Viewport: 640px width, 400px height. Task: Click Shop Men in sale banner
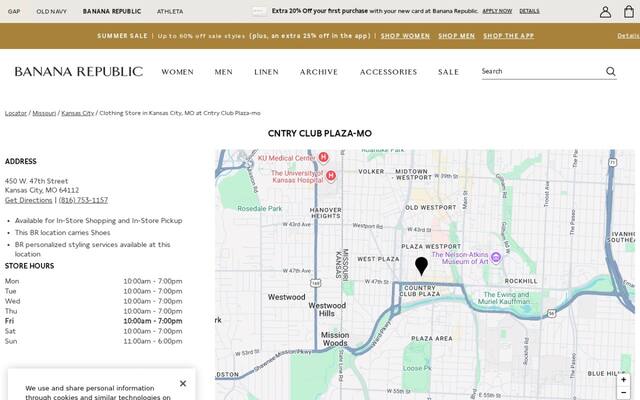click(x=457, y=36)
